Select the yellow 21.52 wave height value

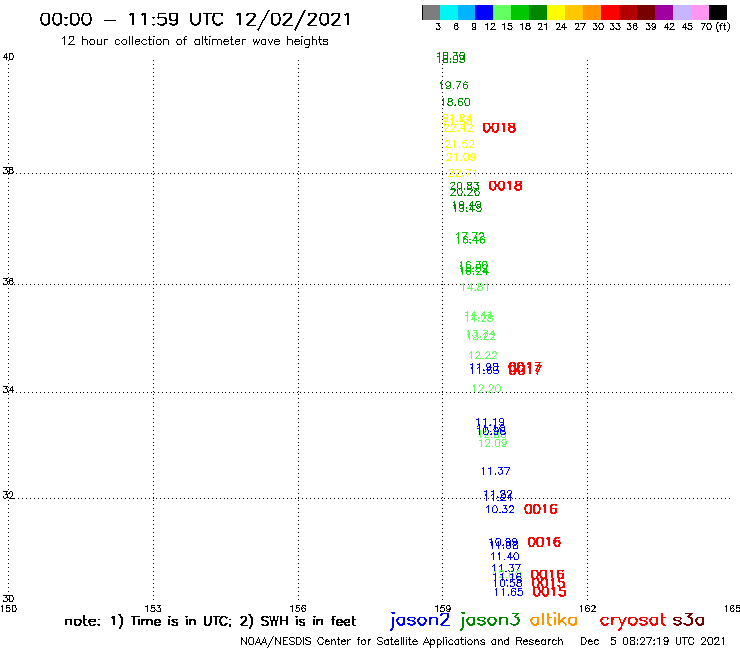point(460,144)
